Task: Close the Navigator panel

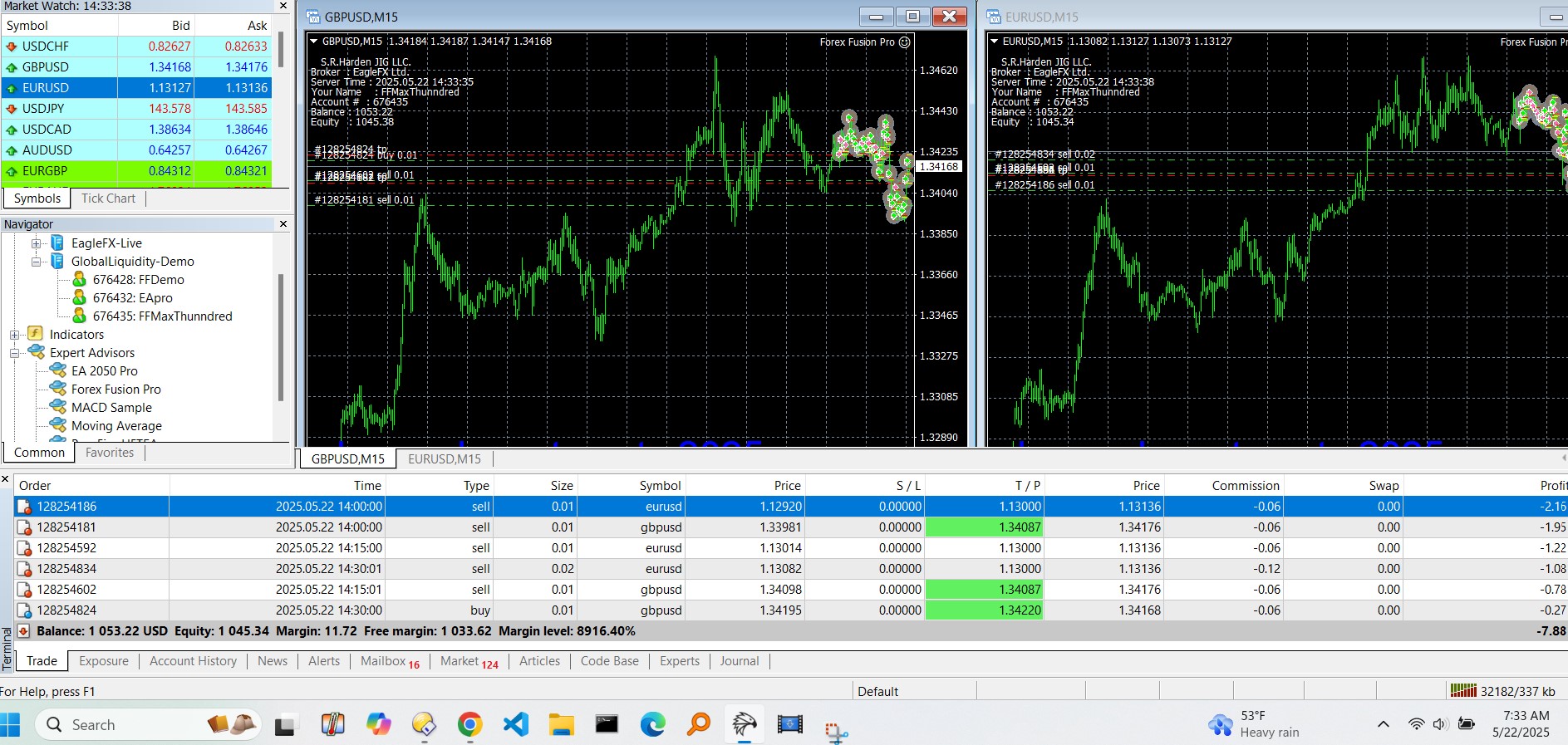Action: click(x=283, y=224)
